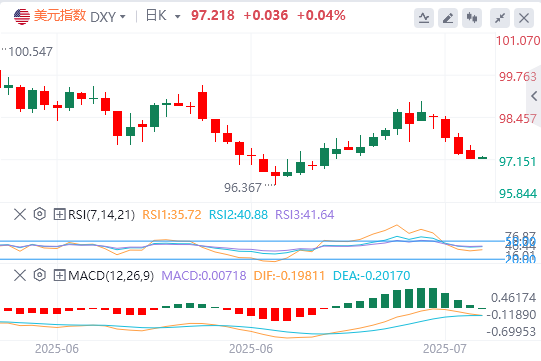Expand the side panel left-chevron arrow

534,96
